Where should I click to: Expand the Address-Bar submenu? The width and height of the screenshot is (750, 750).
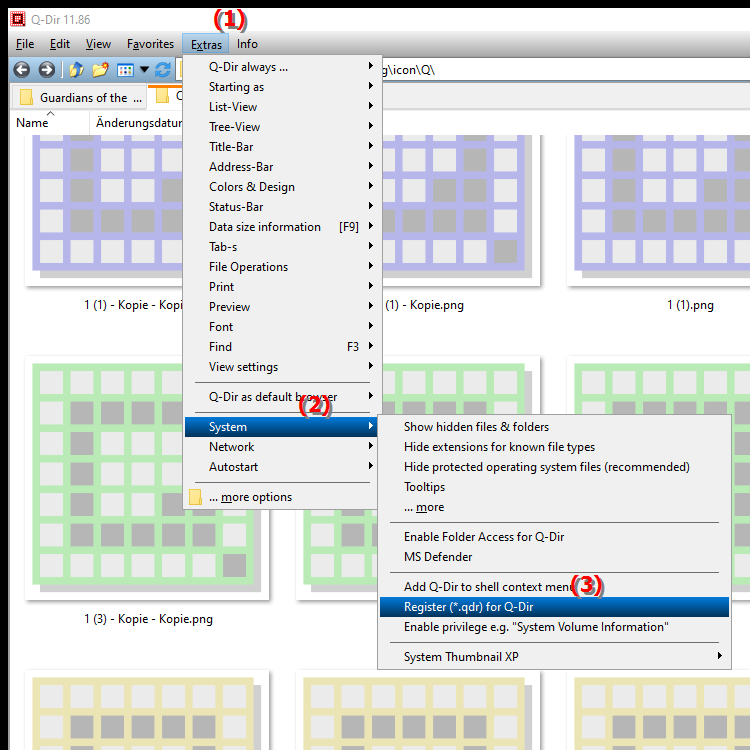pos(281,167)
